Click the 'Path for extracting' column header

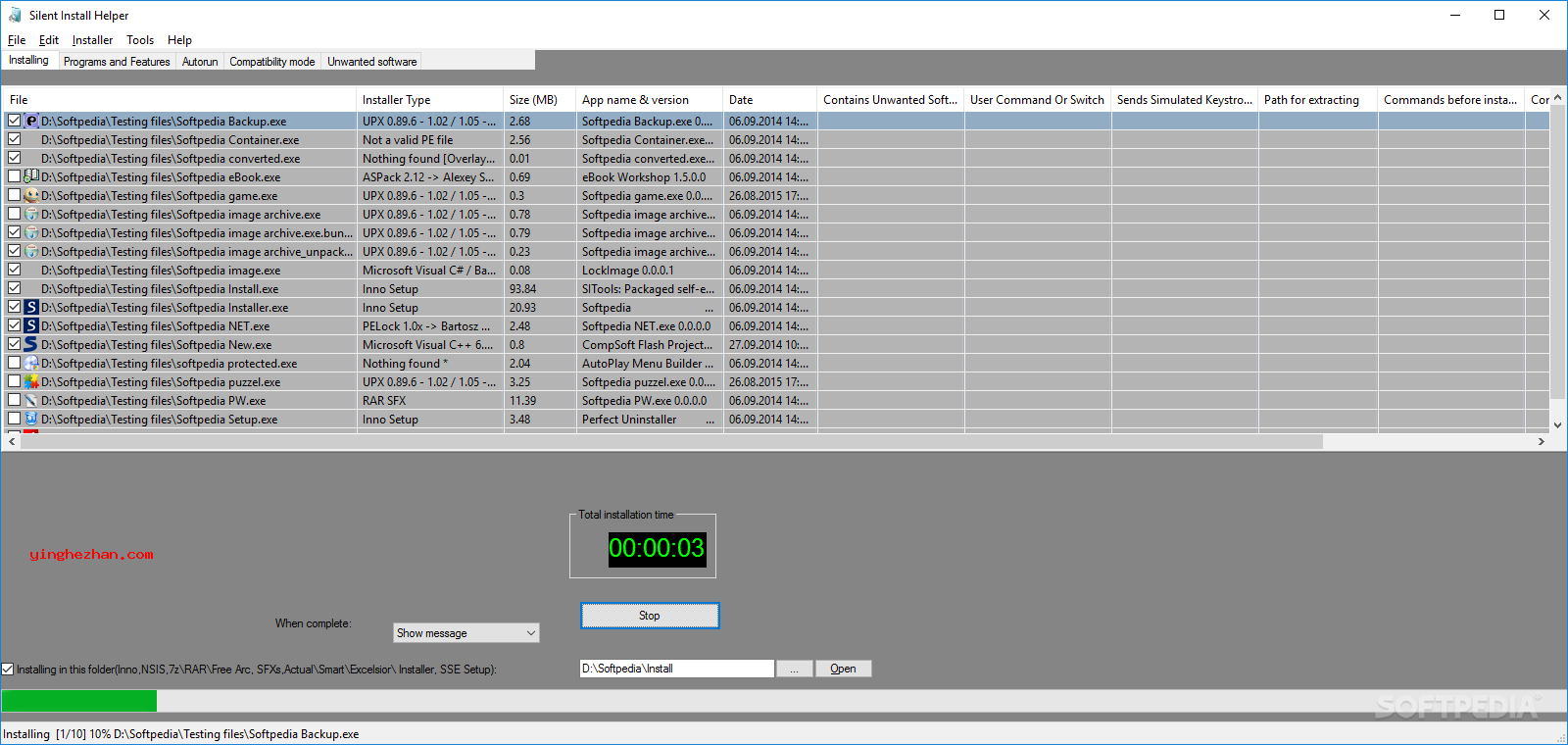pyautogui.click(x=1318, y=100)
